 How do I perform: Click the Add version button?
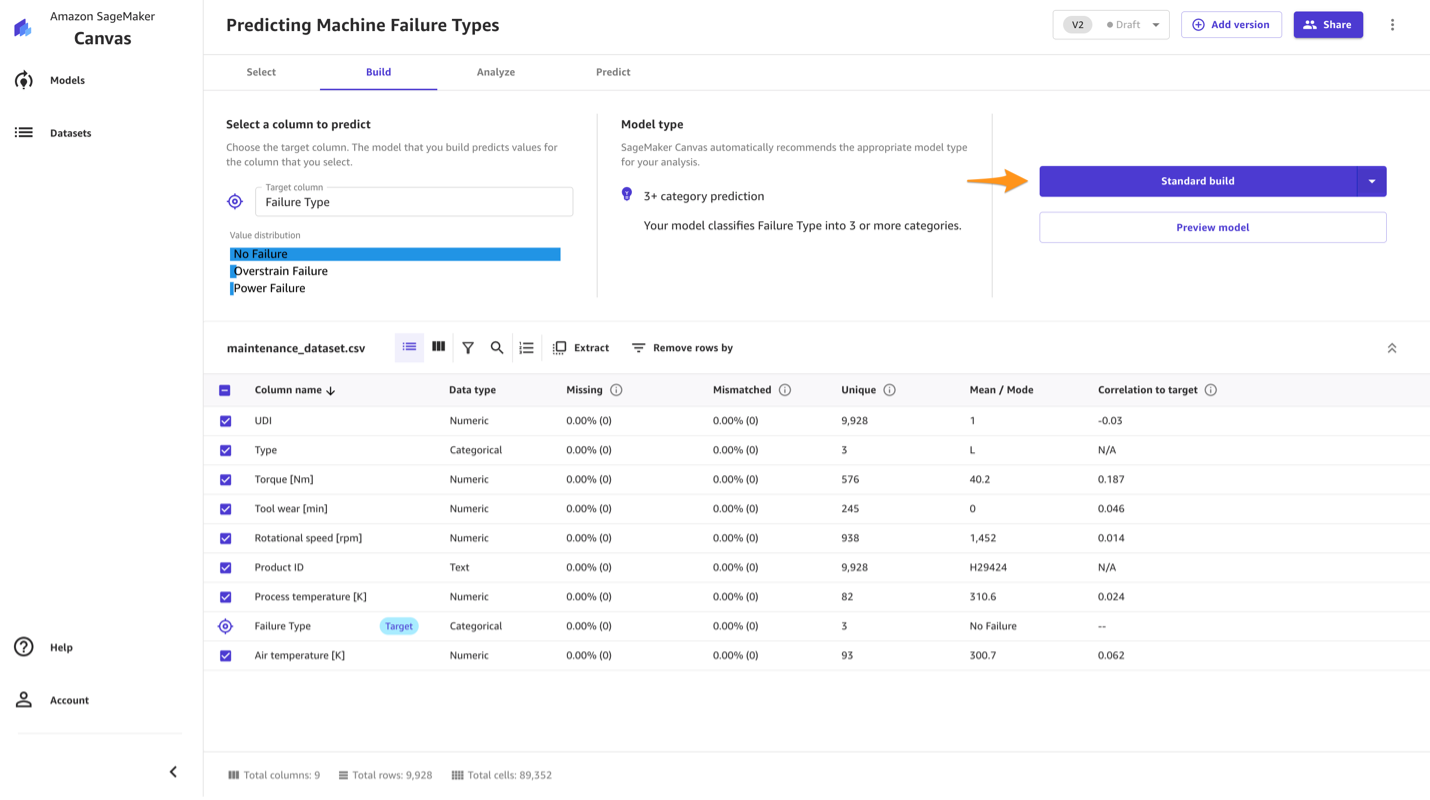[x=1230, y=25]
